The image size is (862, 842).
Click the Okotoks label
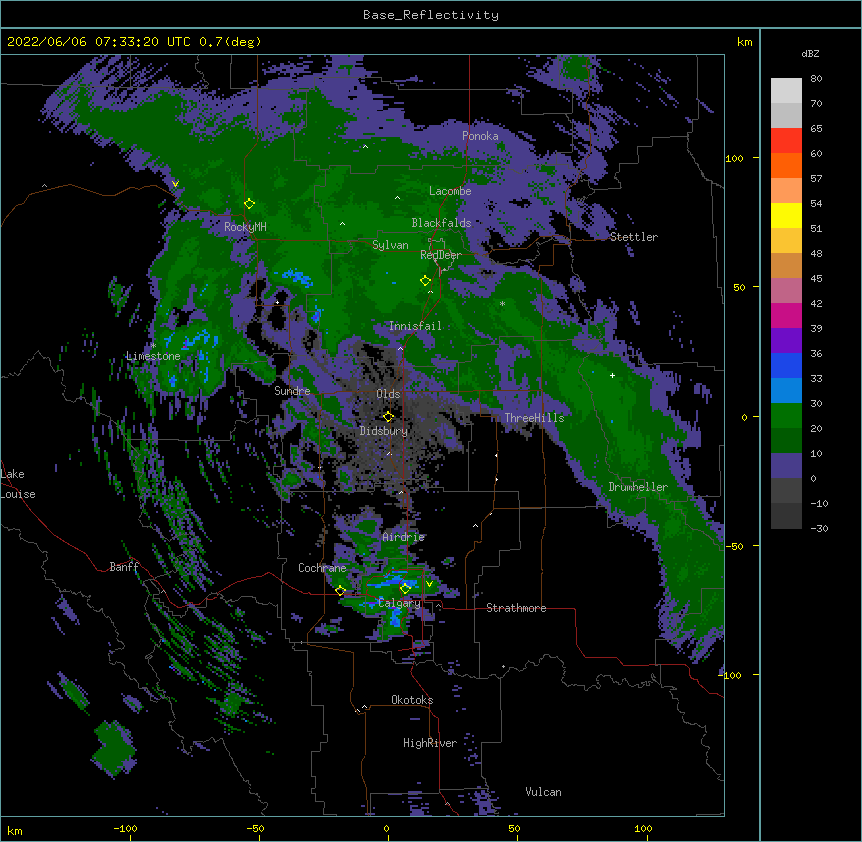pyautogui.click(x=412, y=700)
